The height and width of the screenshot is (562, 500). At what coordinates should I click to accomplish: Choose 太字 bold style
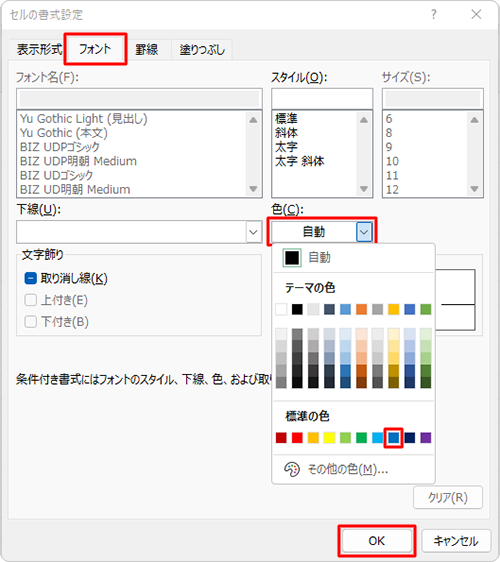[286, 147]
